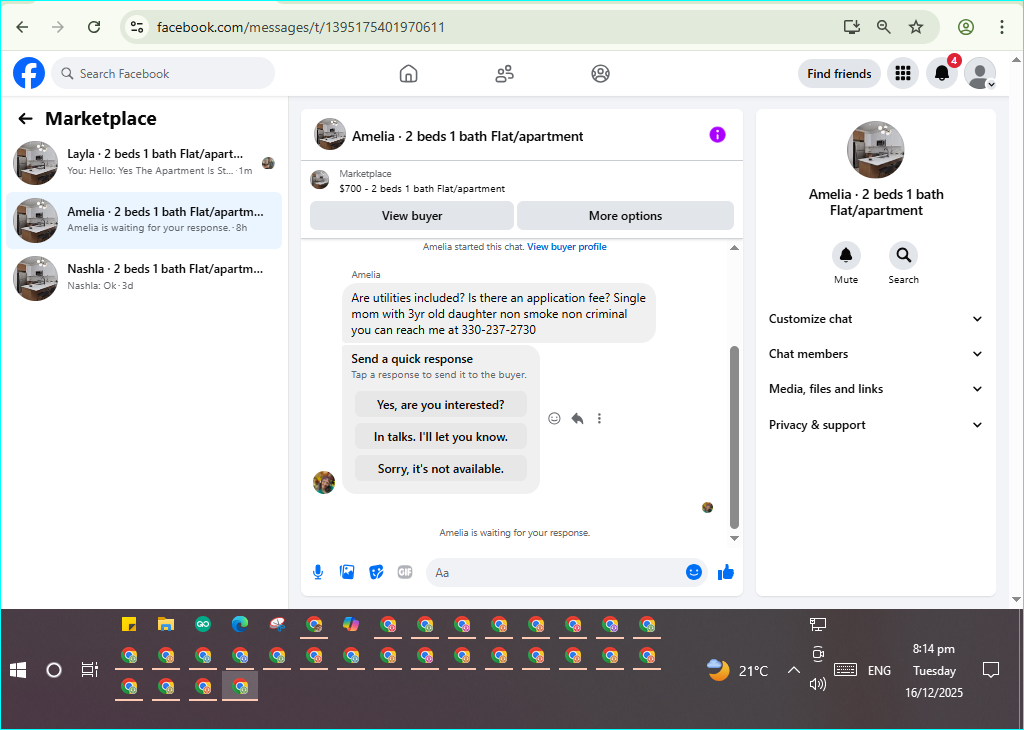Choose a sticker with the sticker icon

(x=376, y=573)
